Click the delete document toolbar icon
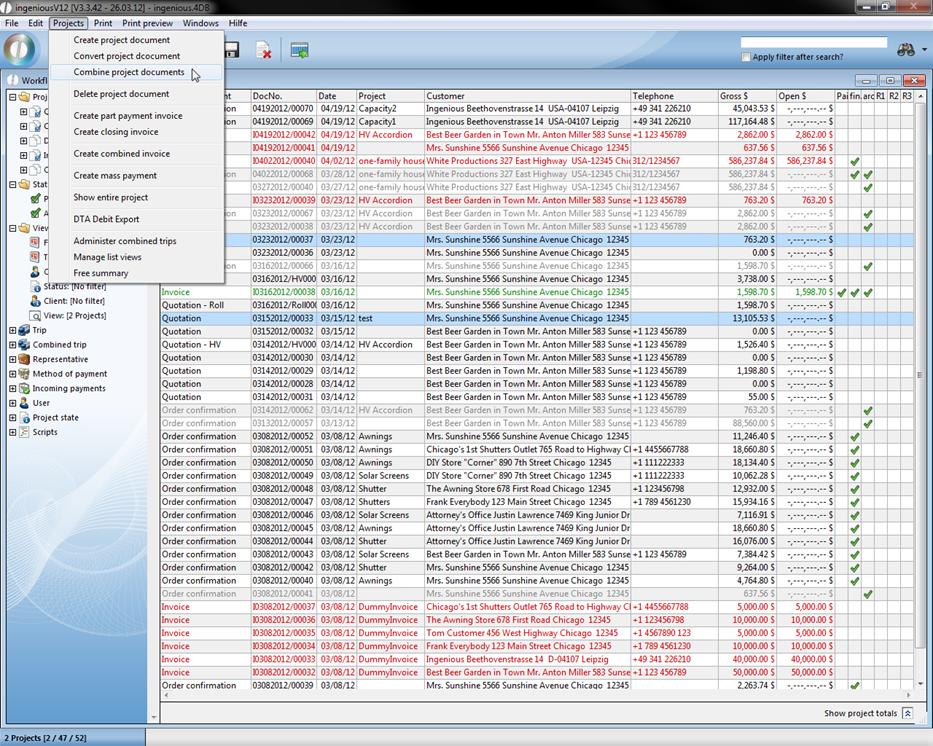This screenshot has width=933, height=746. pyautogui.click(x=264, y=50)
